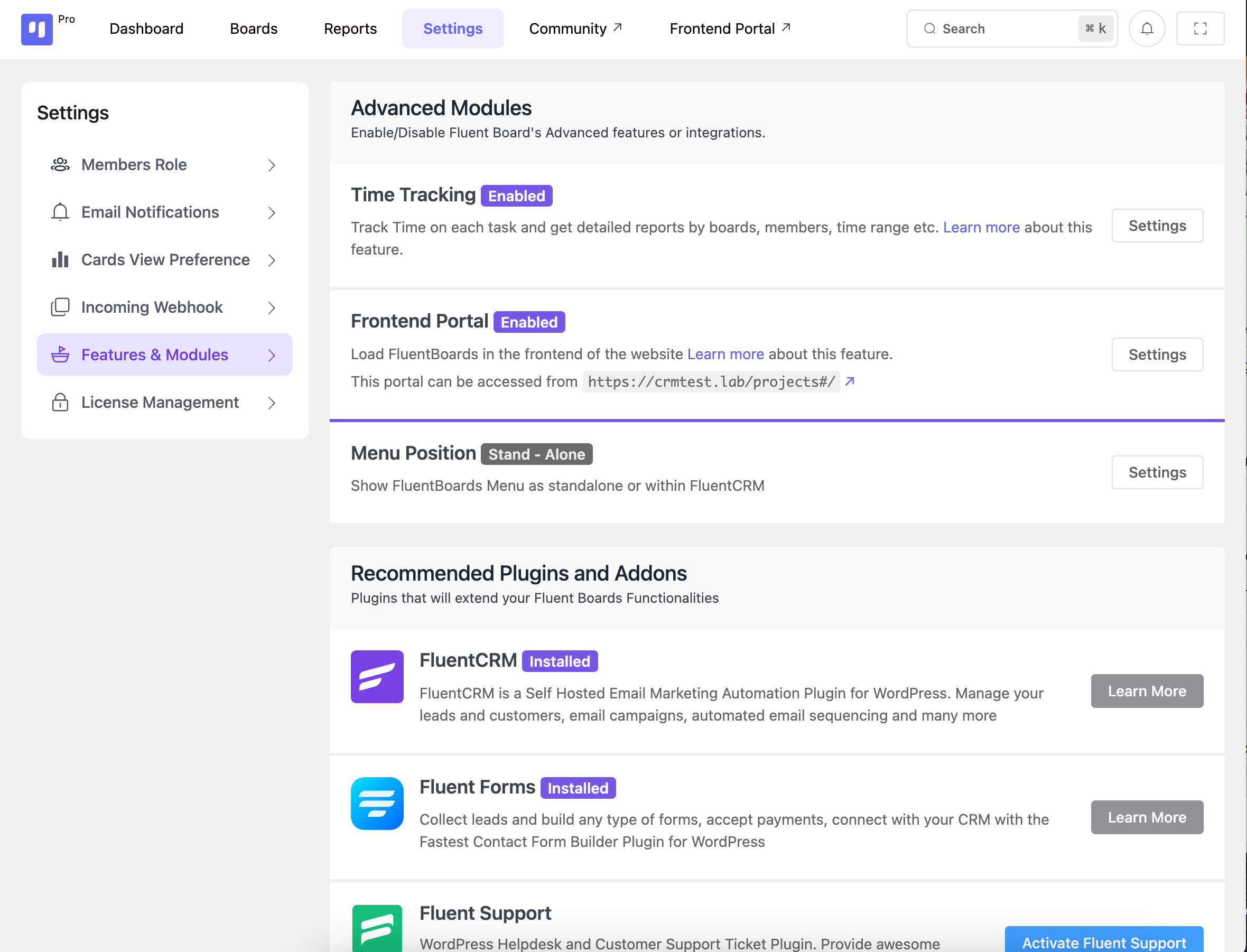The height and width of the screenshot is (952, 1247).
Task: Open portal URL external link arrow
Action: (849, 381)
